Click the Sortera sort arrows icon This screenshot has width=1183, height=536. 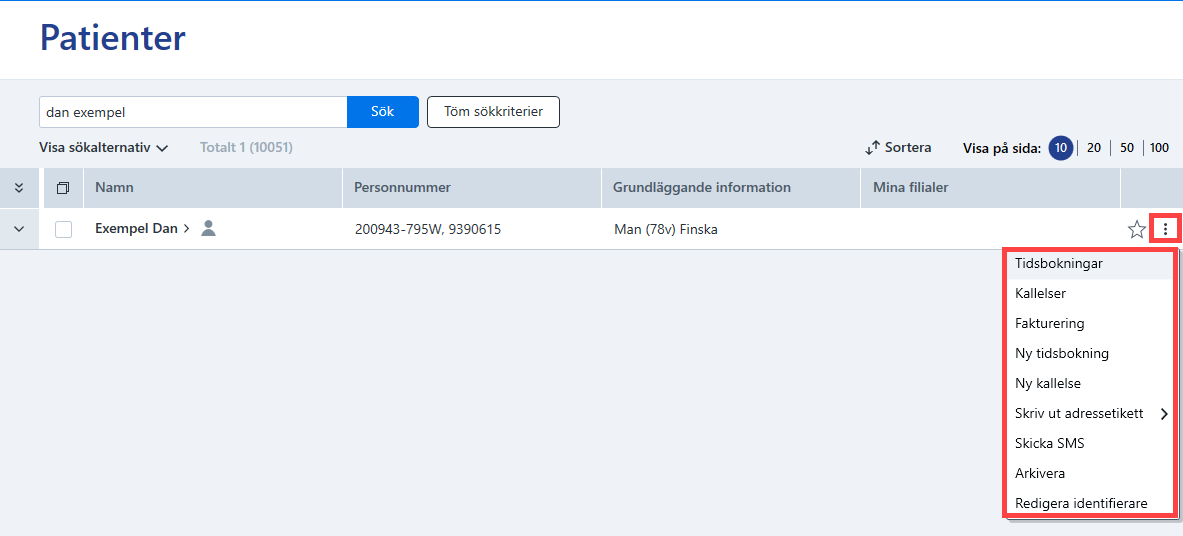point(873,148)
